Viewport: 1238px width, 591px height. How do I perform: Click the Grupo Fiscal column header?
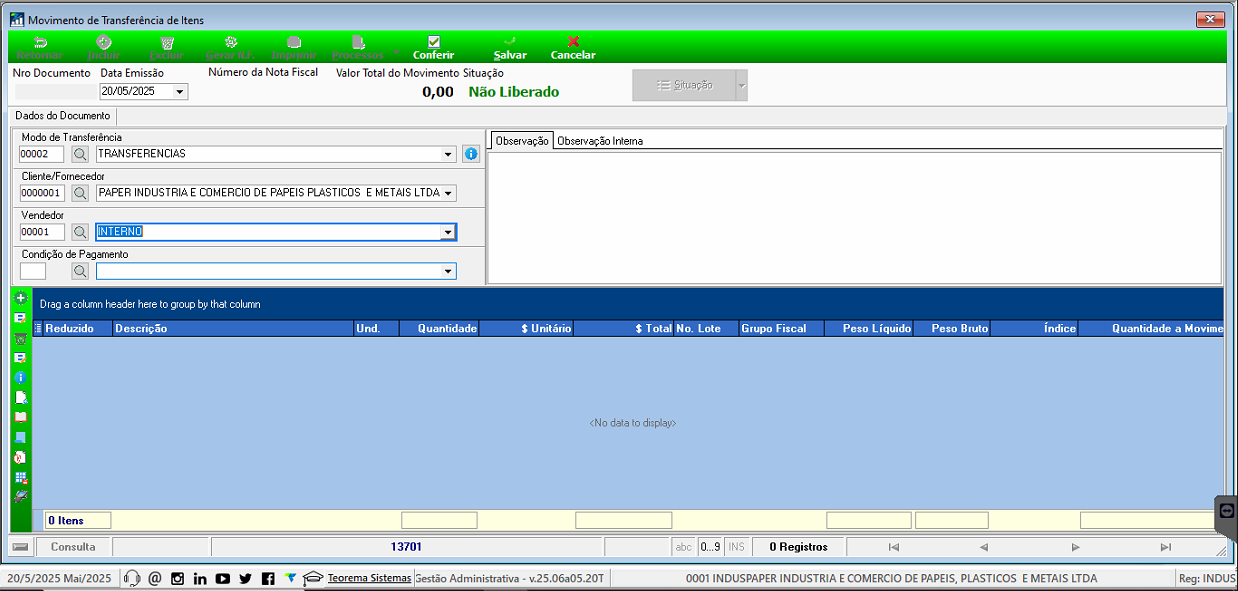[781, 328]
